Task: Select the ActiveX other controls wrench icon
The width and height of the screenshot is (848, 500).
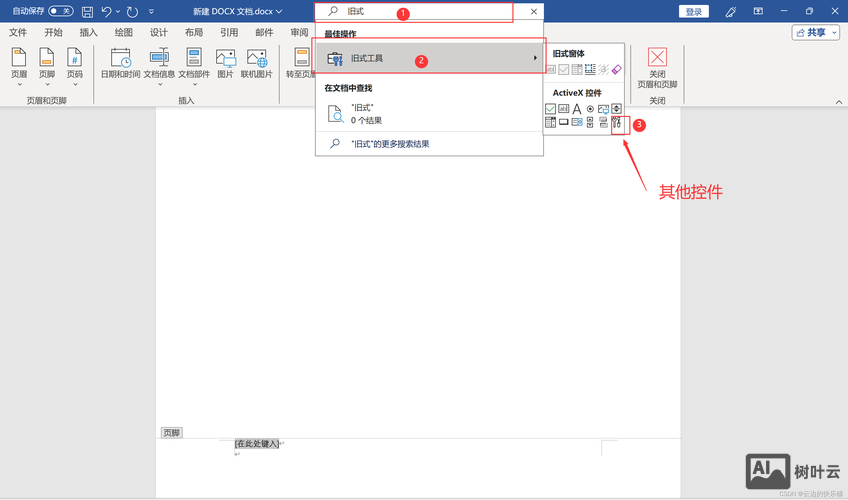Action: [x=617, y=122]
